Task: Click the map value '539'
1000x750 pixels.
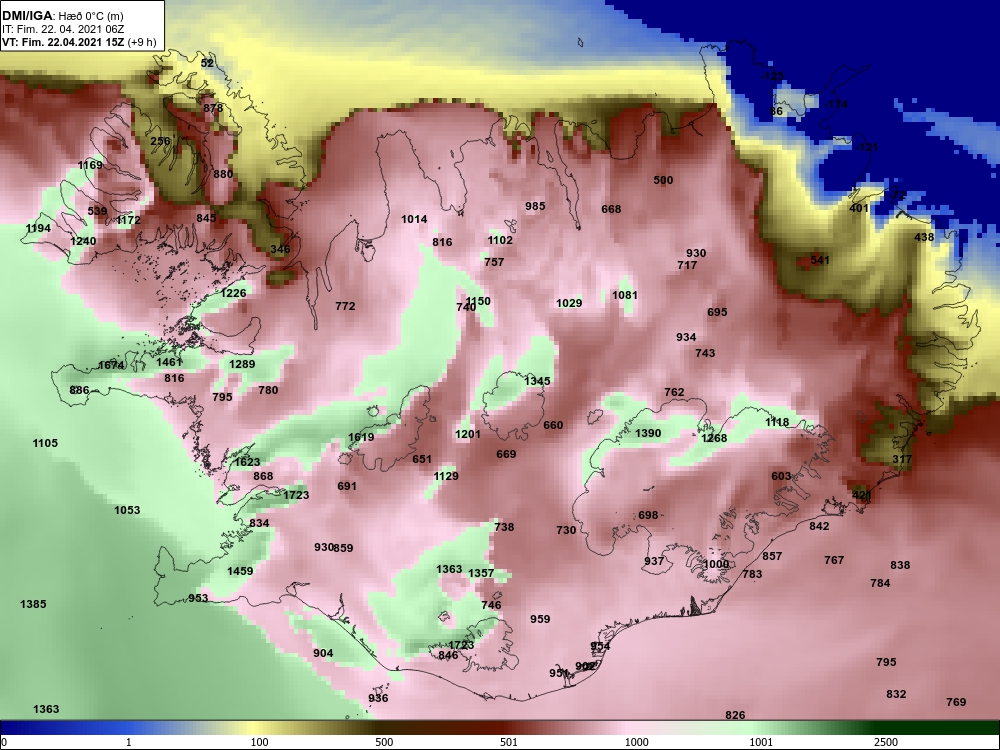Action: click(x=97, y=211)
